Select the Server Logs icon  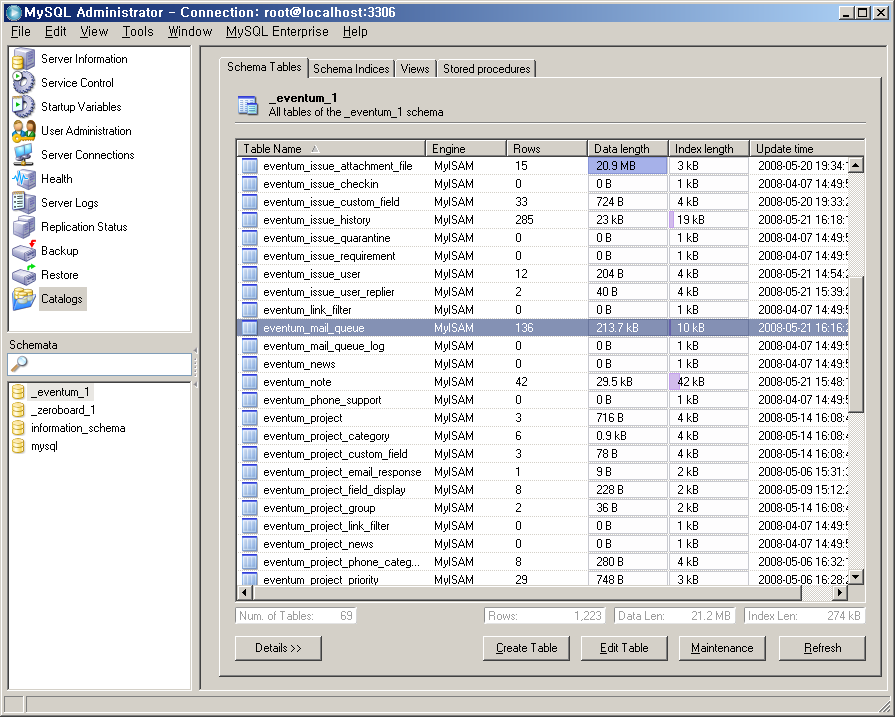pos(23,203)
